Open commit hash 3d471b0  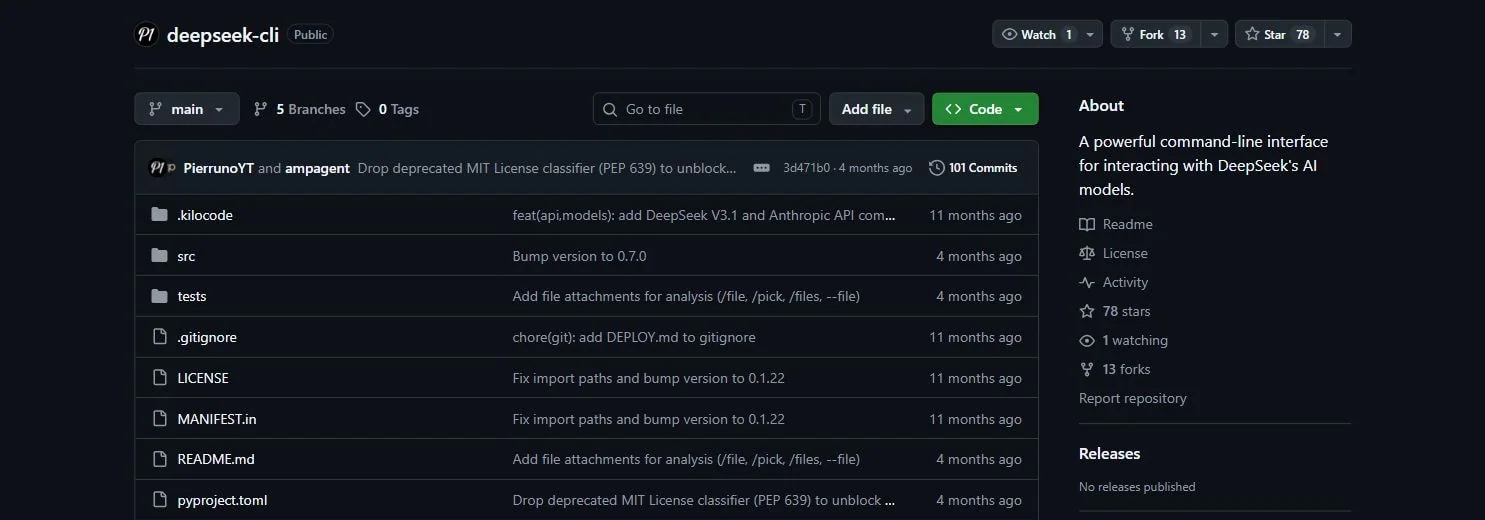pyautogui.click(x=806, y=168)
